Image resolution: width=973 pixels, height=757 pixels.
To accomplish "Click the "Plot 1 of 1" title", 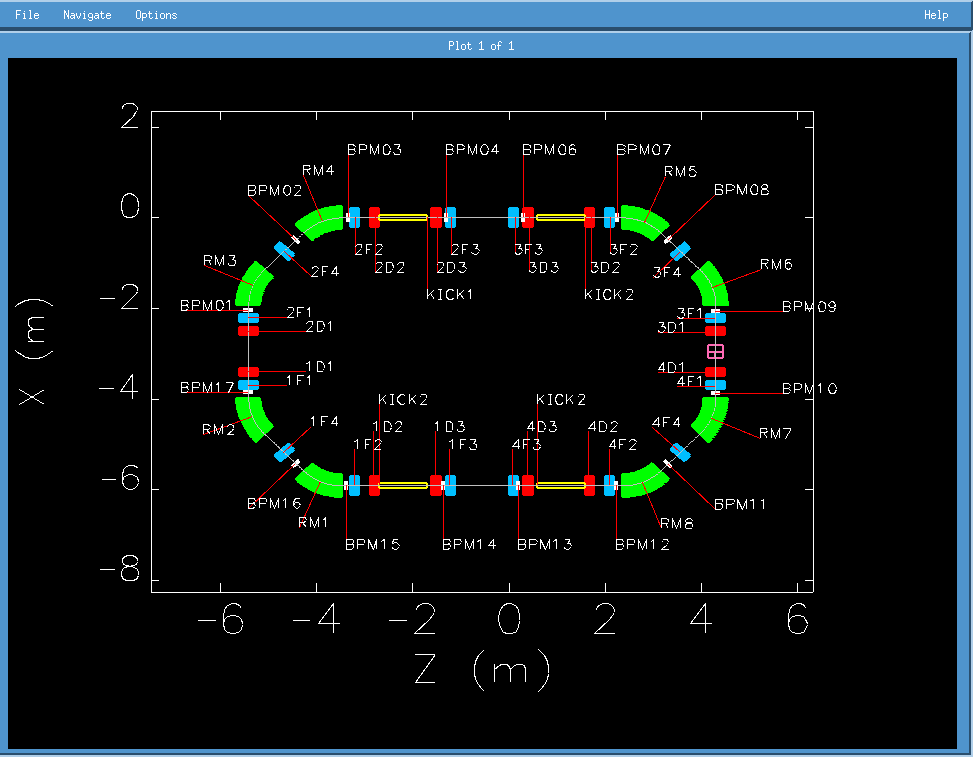I will [481, 46].
